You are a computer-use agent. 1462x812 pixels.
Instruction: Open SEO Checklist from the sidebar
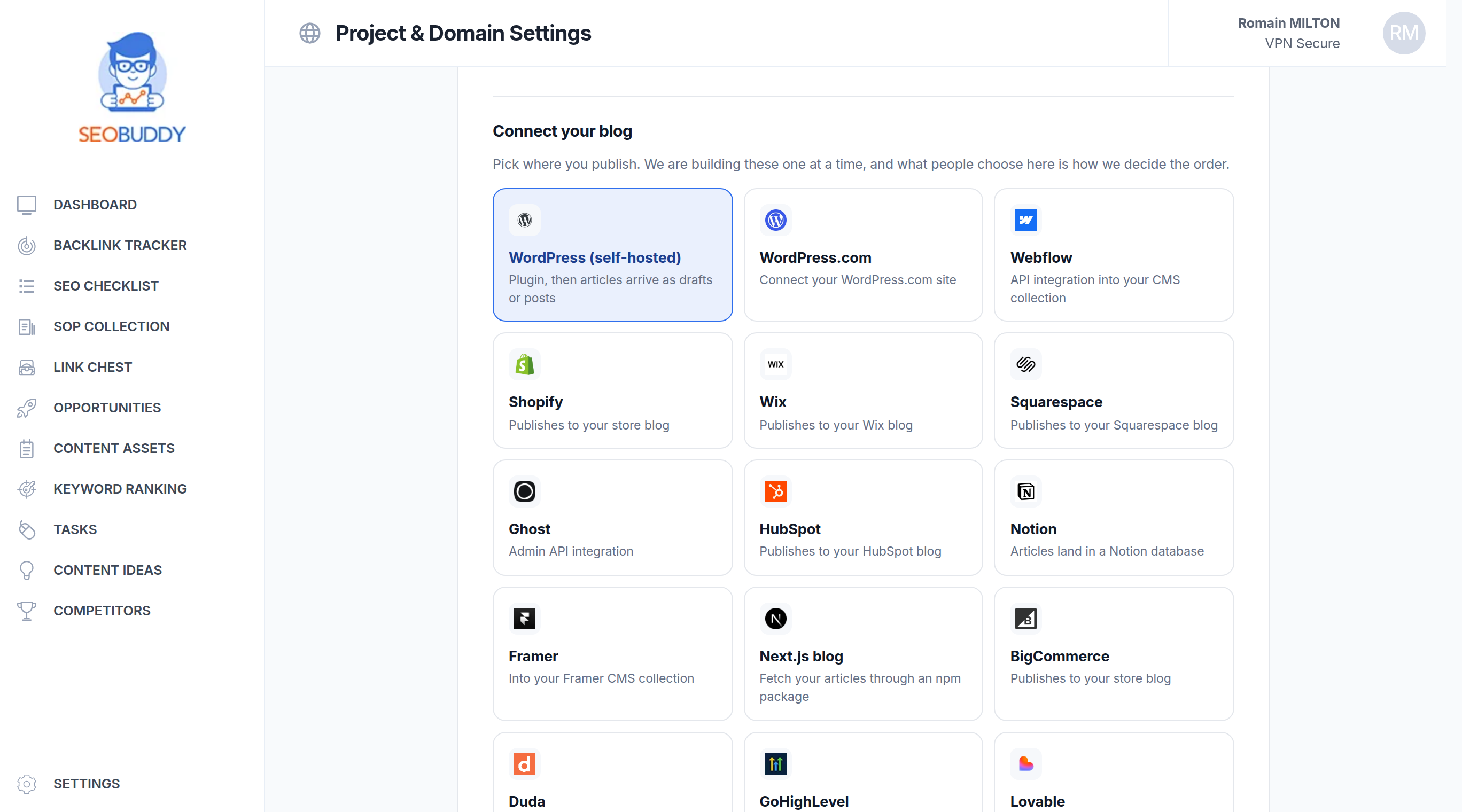106,286
